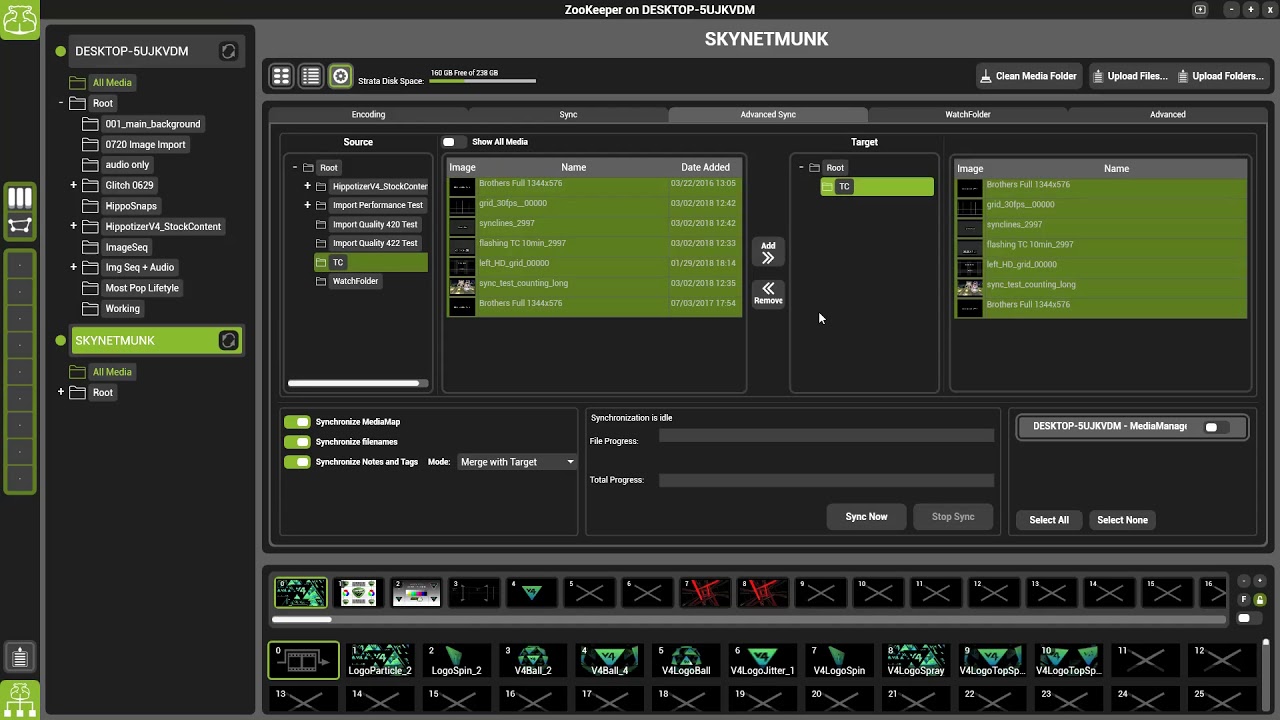
Task: Click the LogoSpin_2 clip thumbnail
Action: (x=456, y=660)
